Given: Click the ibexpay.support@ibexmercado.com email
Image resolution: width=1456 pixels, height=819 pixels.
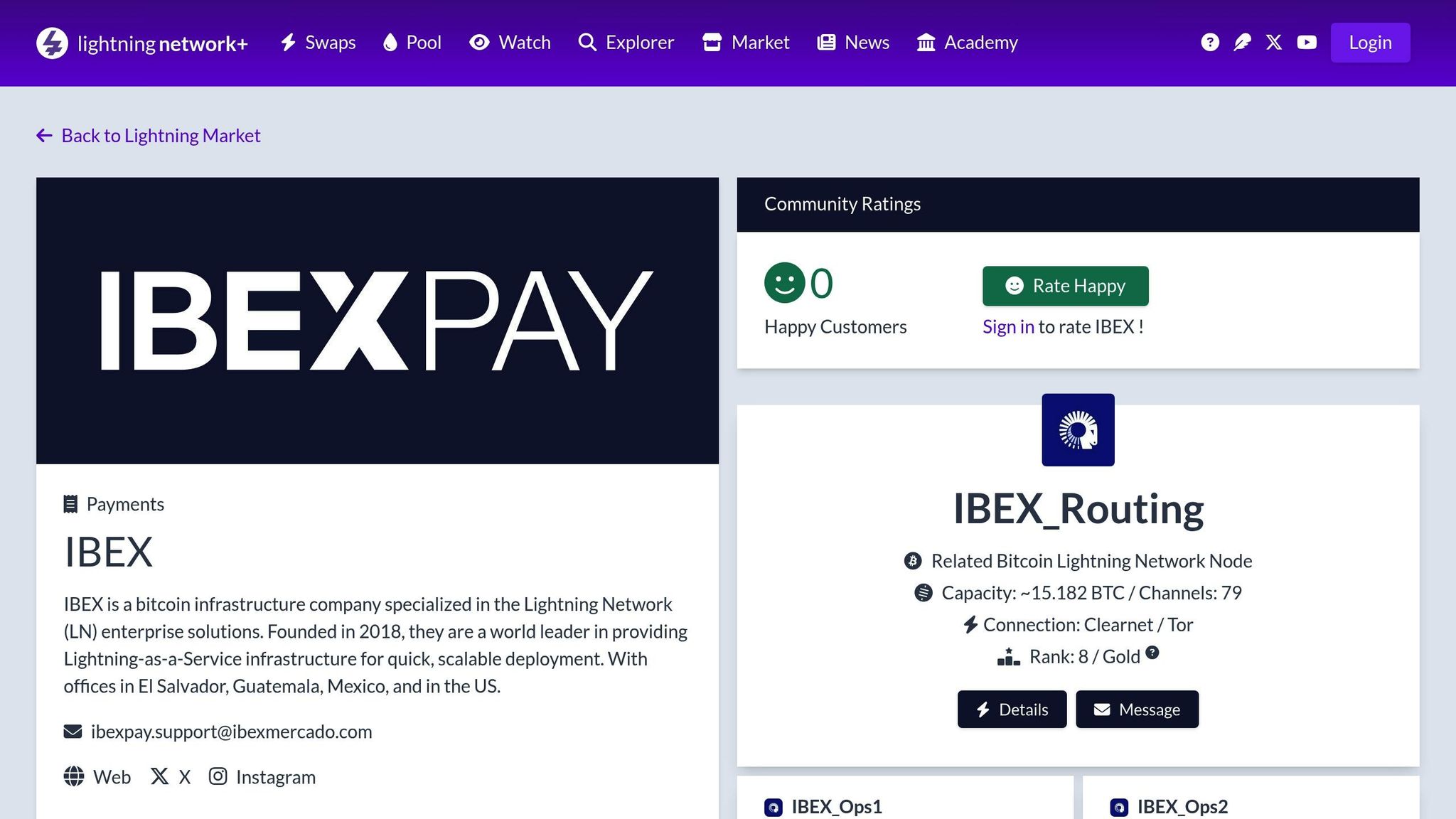Looking at the screenshot, I should pyautogui.click(x=231, y=732).
